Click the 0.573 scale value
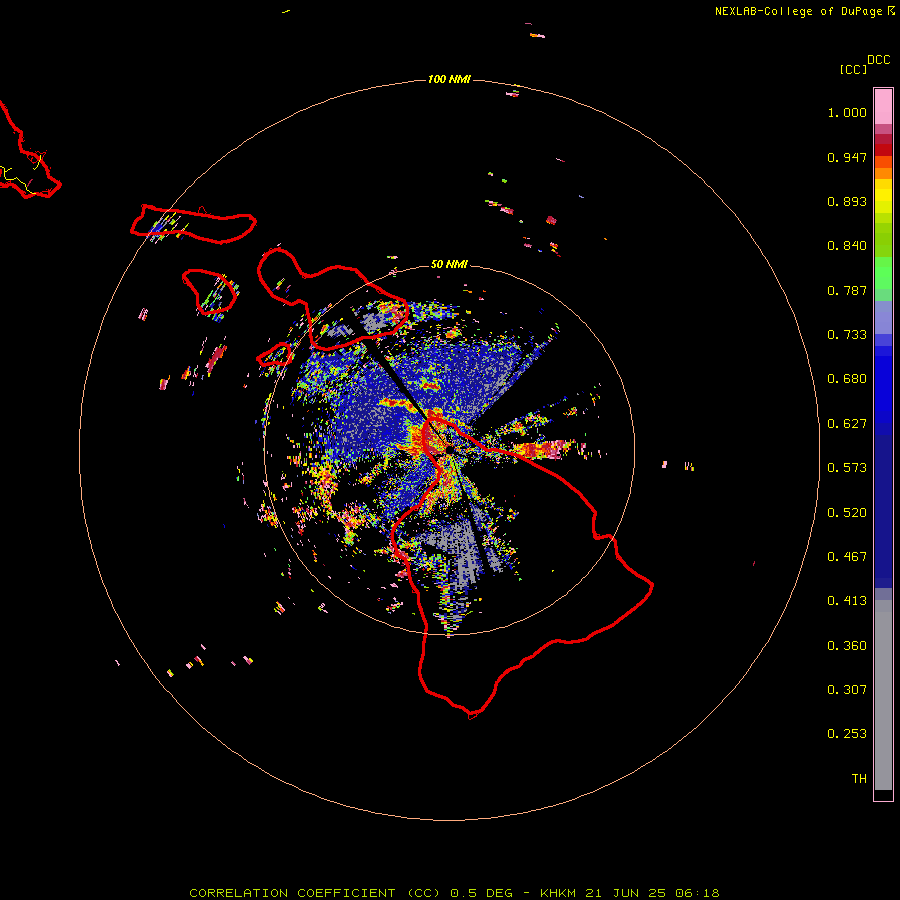The image size is (900, 900). pyautogui.click(x=847, y=468)
